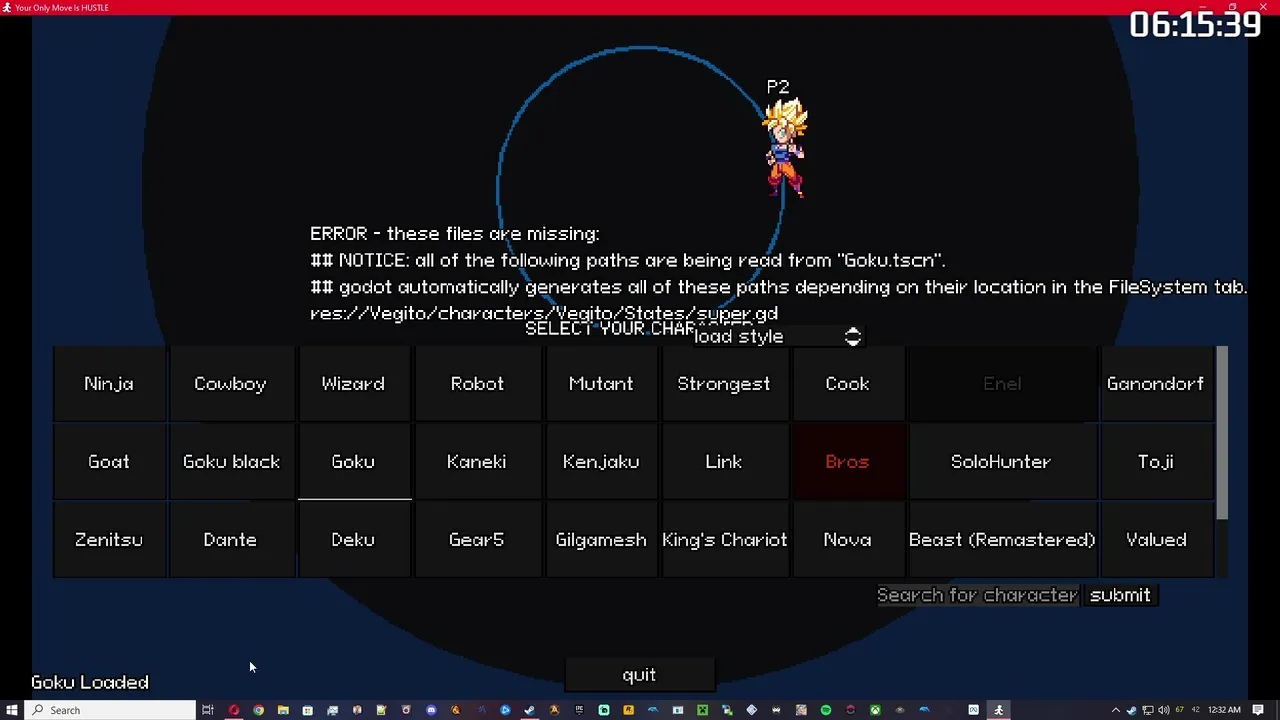Screen dimensions: 1280x720
Task: Click the Steam system tray icon
Action: click(x=1131, y=710)
